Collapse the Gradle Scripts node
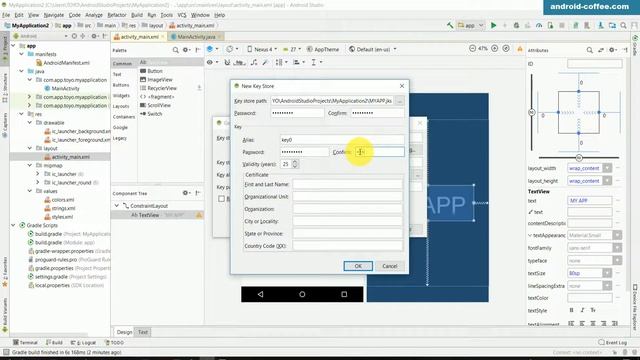Screen dimensions: 640x360 click(13, 225)
